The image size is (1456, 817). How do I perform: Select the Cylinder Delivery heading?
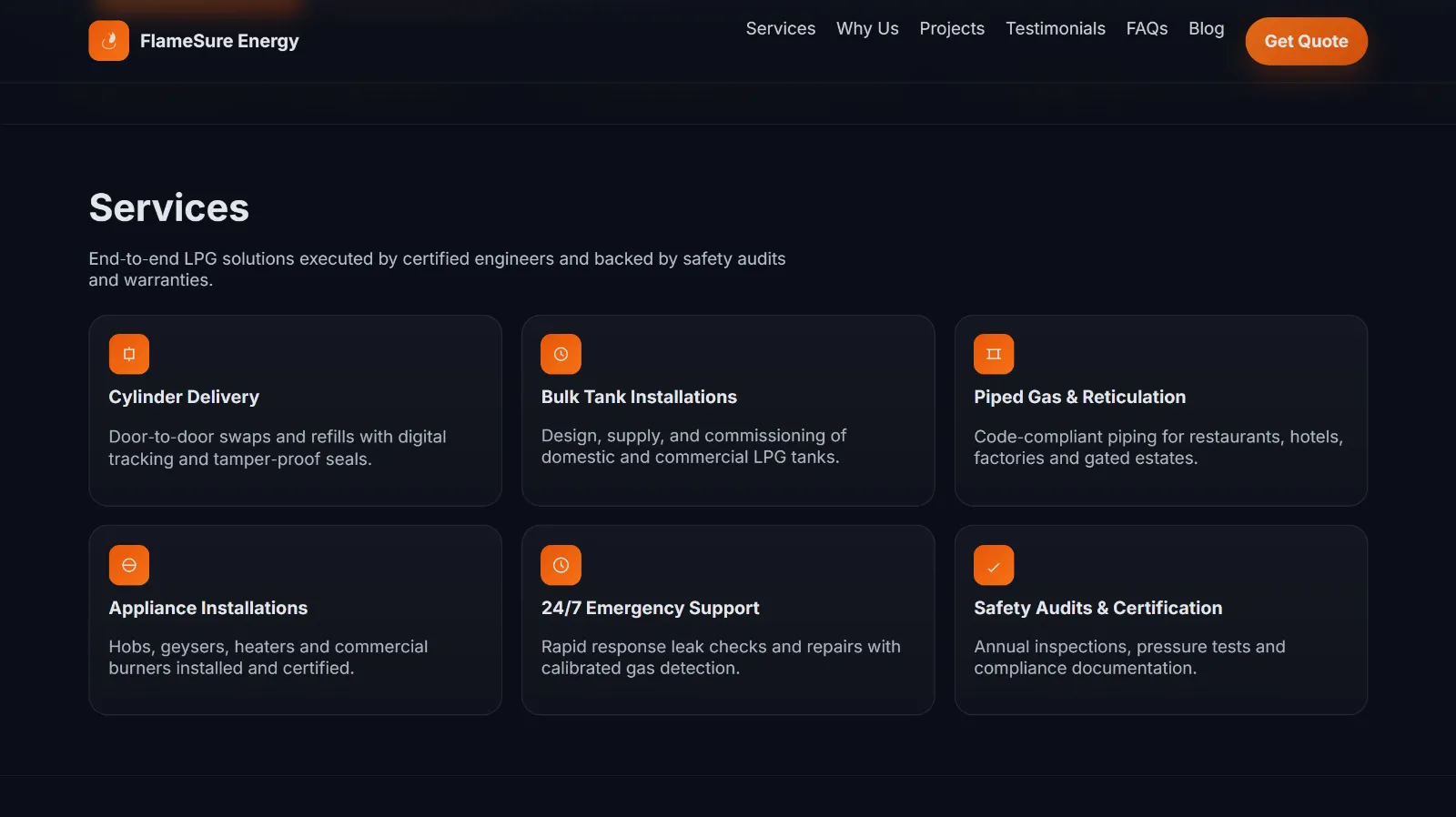coord(184,397)
